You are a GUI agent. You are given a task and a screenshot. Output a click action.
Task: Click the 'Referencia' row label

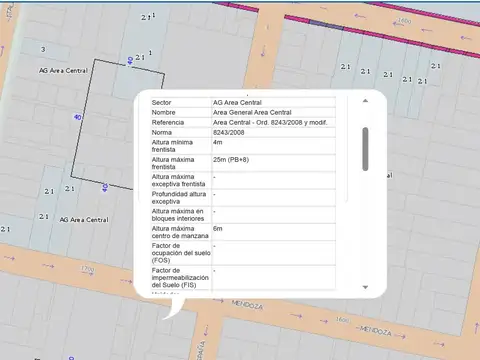tap(168, 122)
